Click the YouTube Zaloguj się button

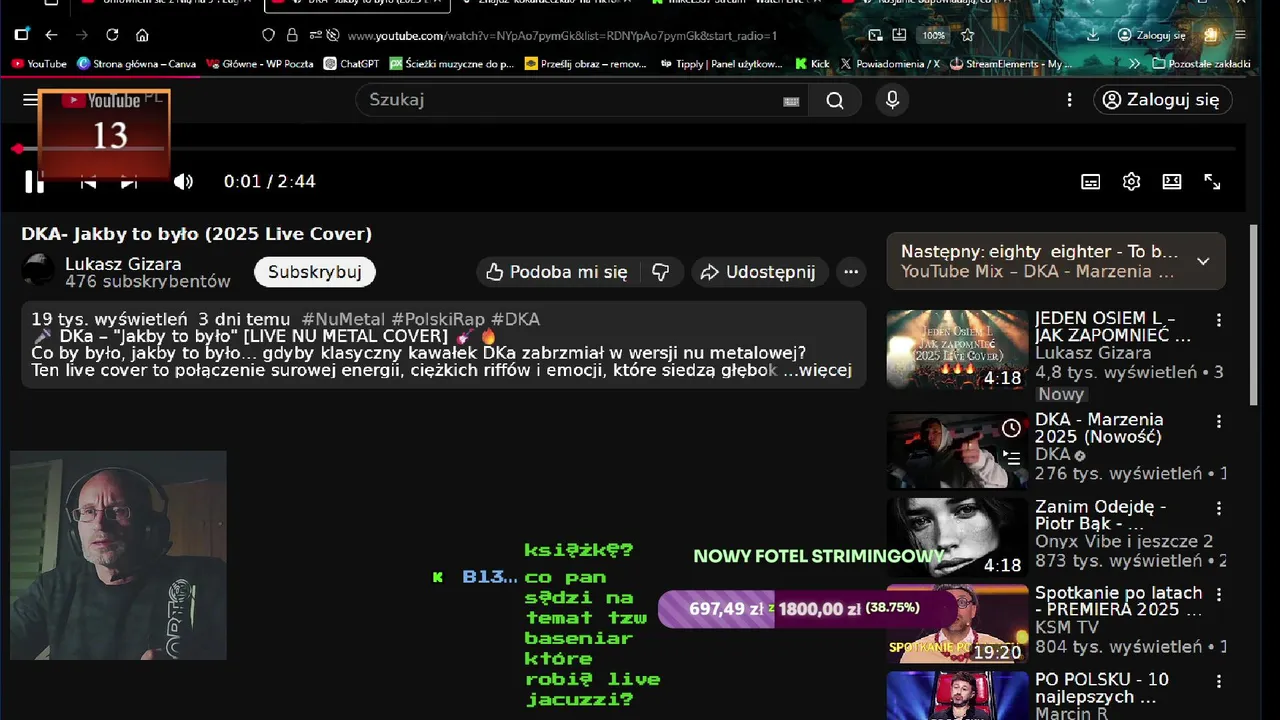pyautogui.click(x=1162, y=100)
